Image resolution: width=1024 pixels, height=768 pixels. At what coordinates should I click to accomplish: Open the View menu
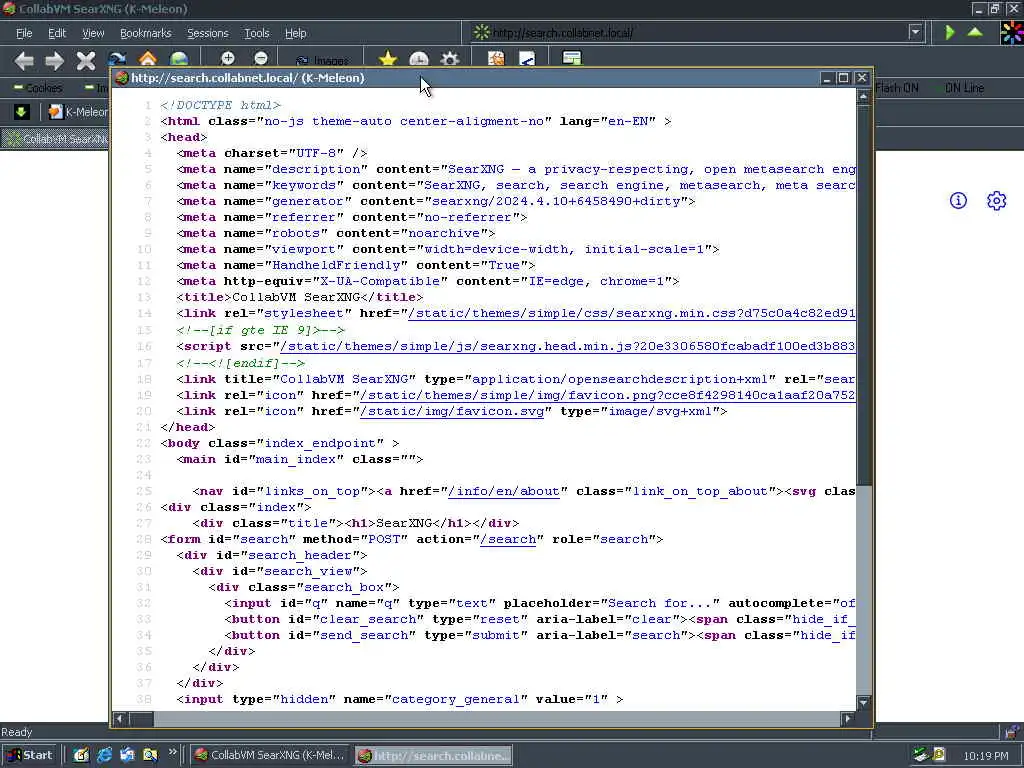[x=93, y=33]
